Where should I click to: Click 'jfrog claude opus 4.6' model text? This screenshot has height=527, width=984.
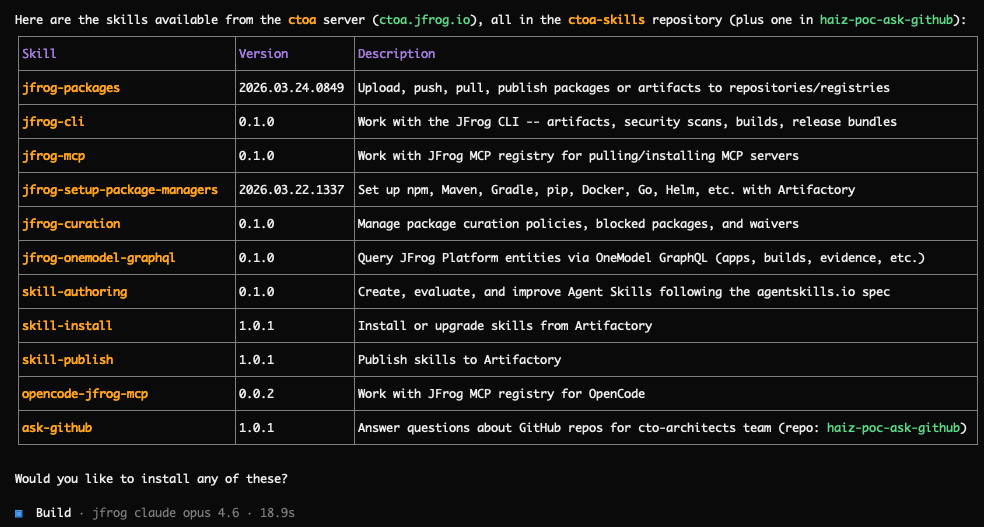pos(166,513)
